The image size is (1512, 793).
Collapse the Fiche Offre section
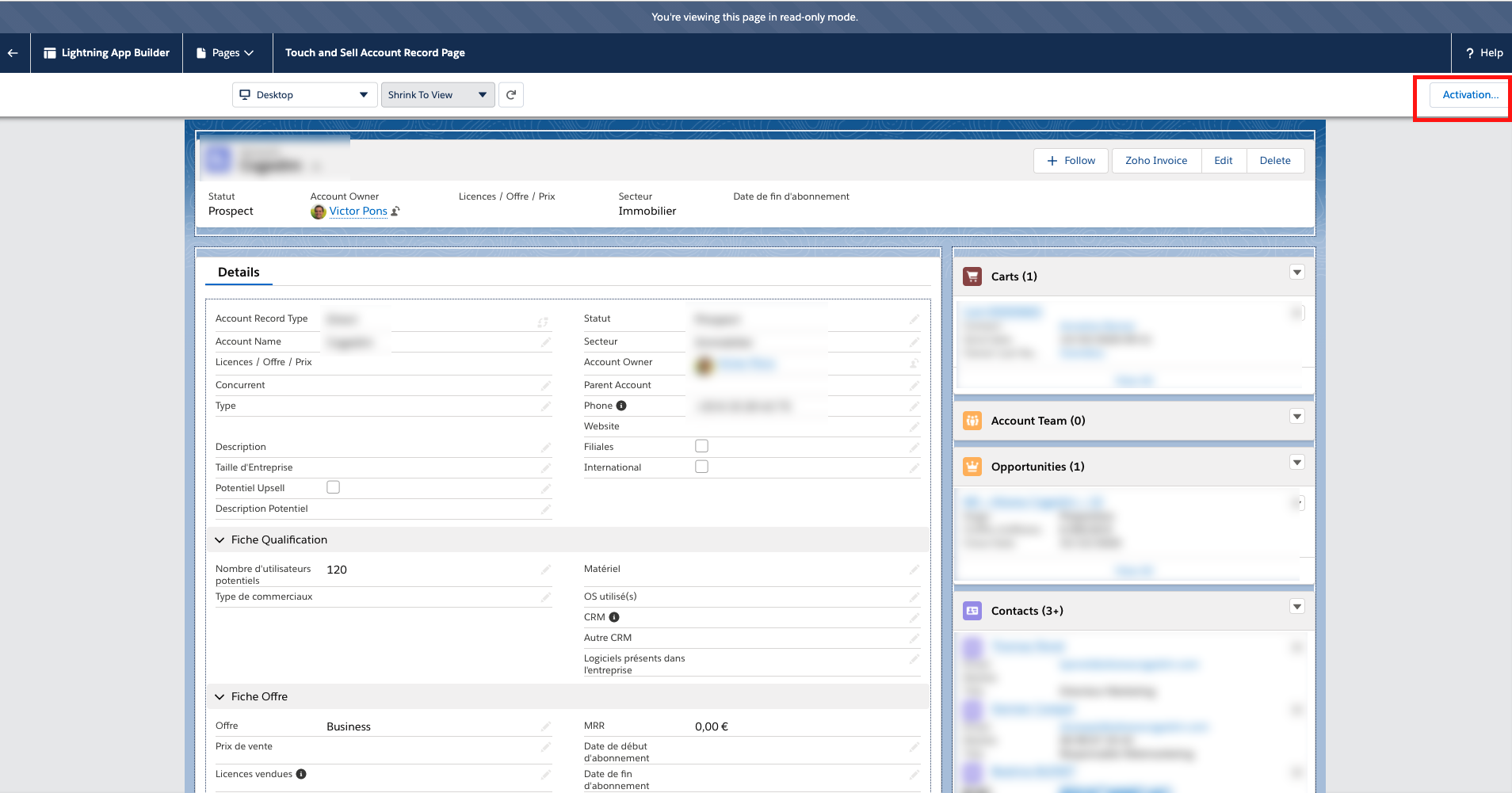click(x=220, y=697)
